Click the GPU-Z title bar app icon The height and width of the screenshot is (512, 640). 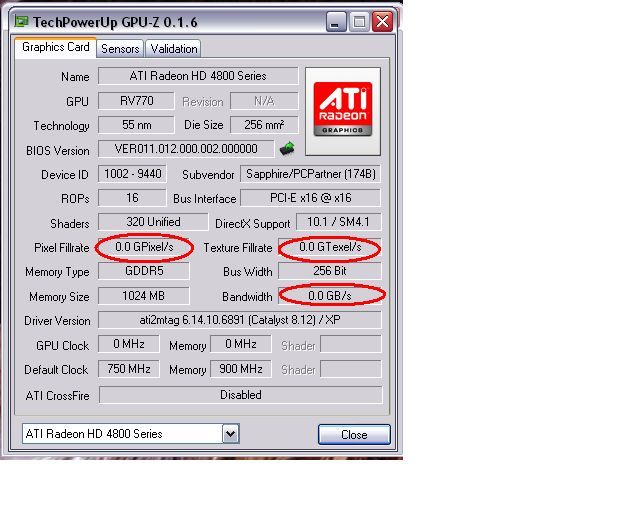[21, 21]
